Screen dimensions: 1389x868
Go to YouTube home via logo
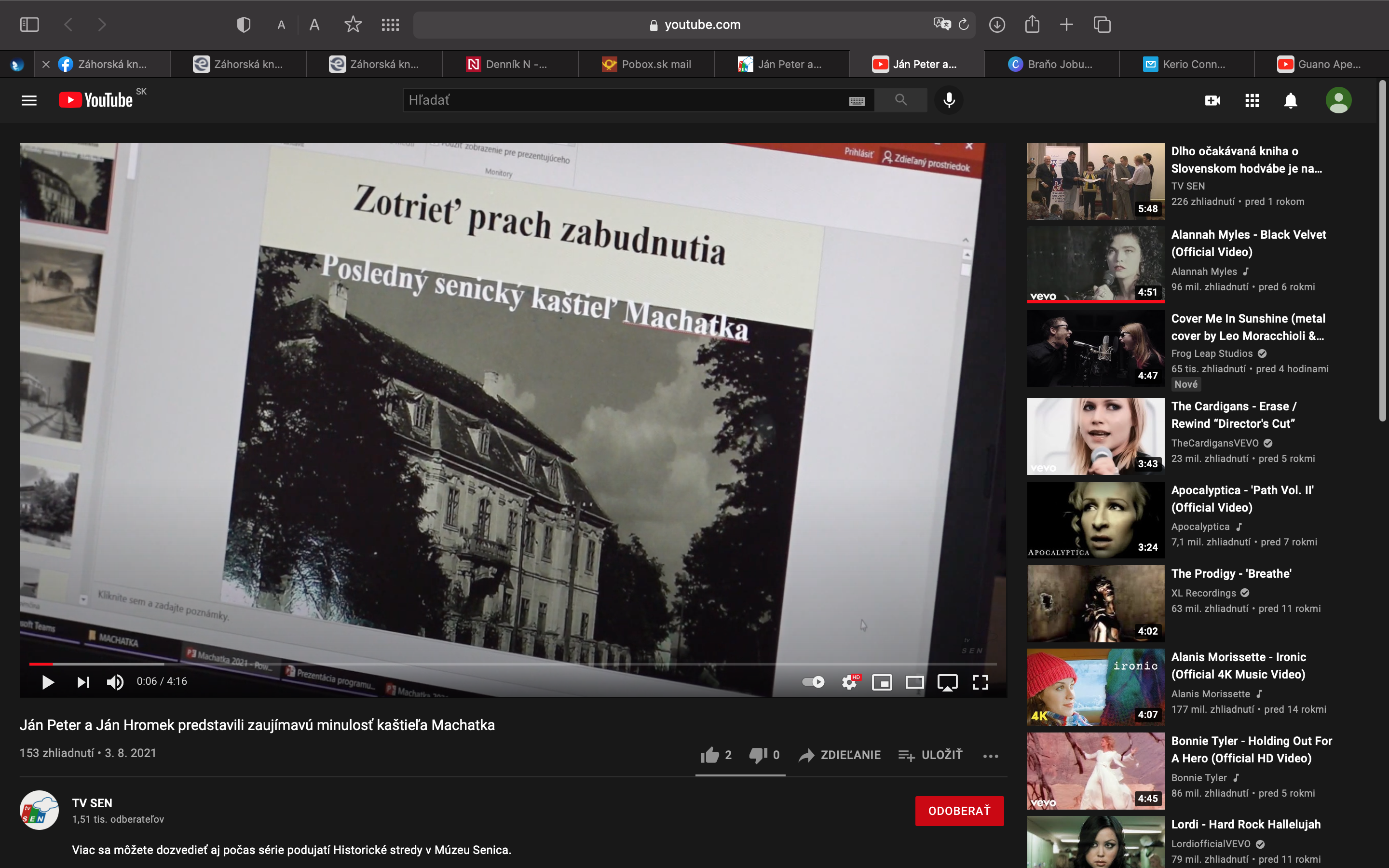(96, 100)
